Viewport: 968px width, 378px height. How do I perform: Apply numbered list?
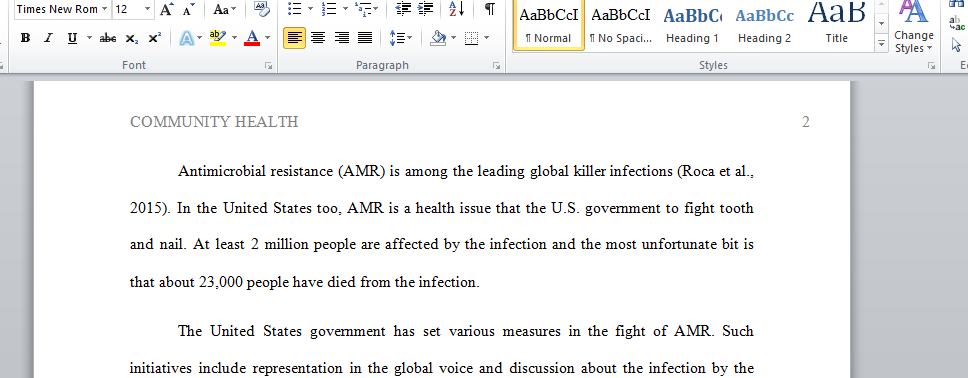tap(329, 9)
